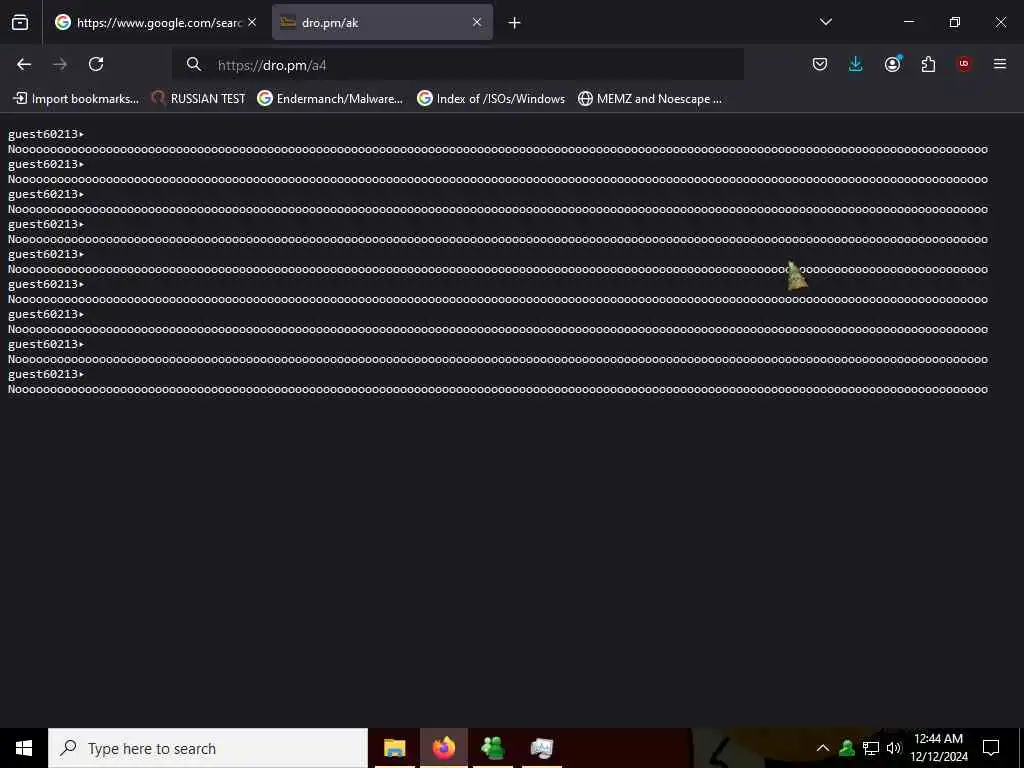Click the first guest60213 line
This screenshot has height=768, width=1024.
[x=46, y=134]
